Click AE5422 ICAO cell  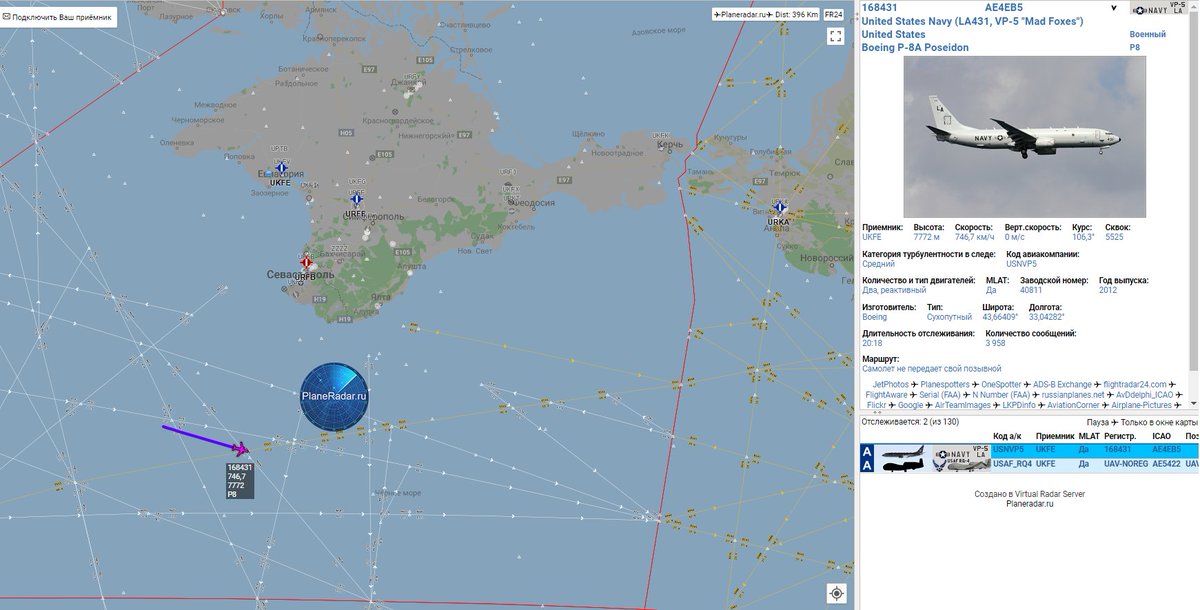coord(1166,464)
